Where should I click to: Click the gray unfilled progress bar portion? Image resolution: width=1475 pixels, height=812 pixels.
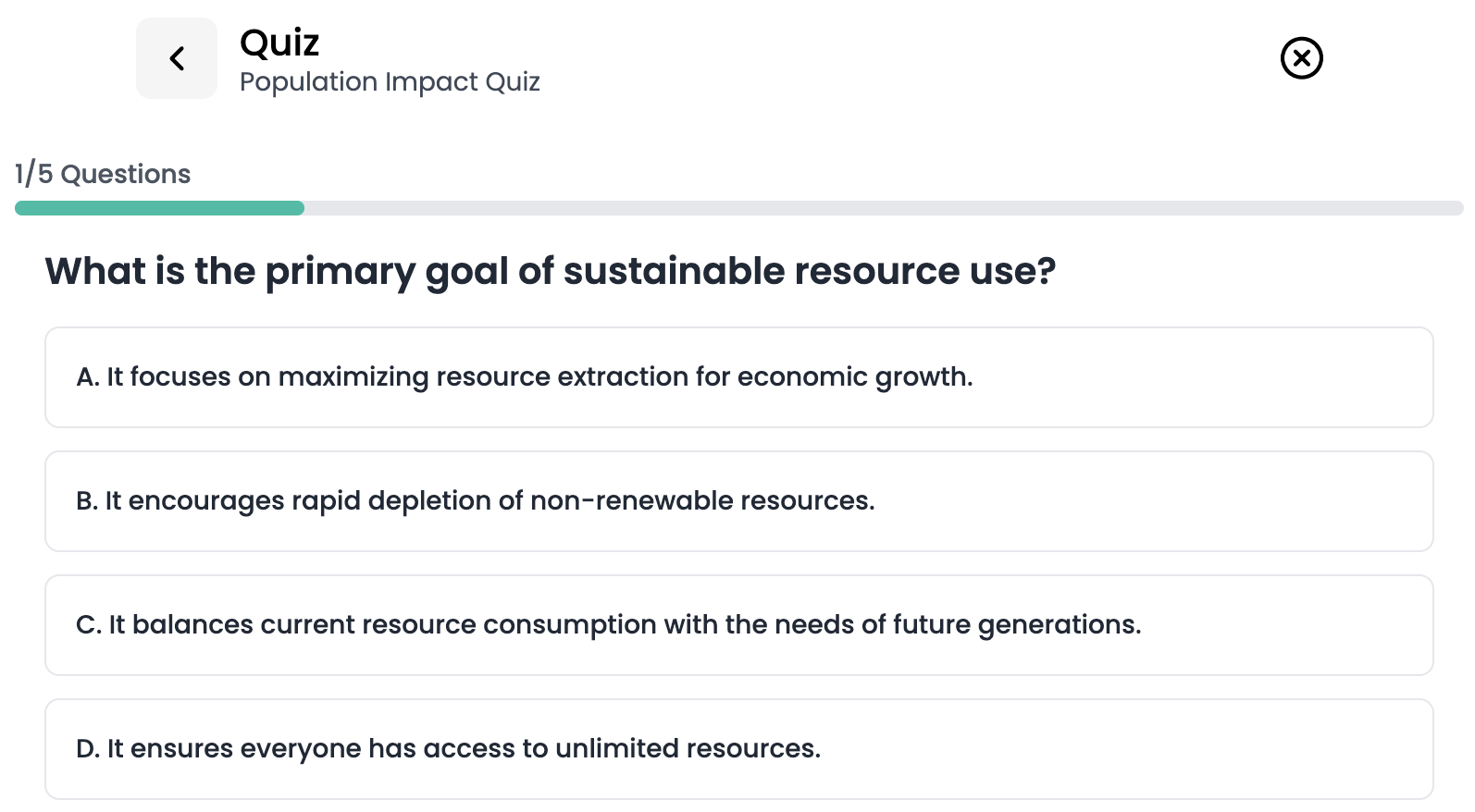click(x=879, y=208)
